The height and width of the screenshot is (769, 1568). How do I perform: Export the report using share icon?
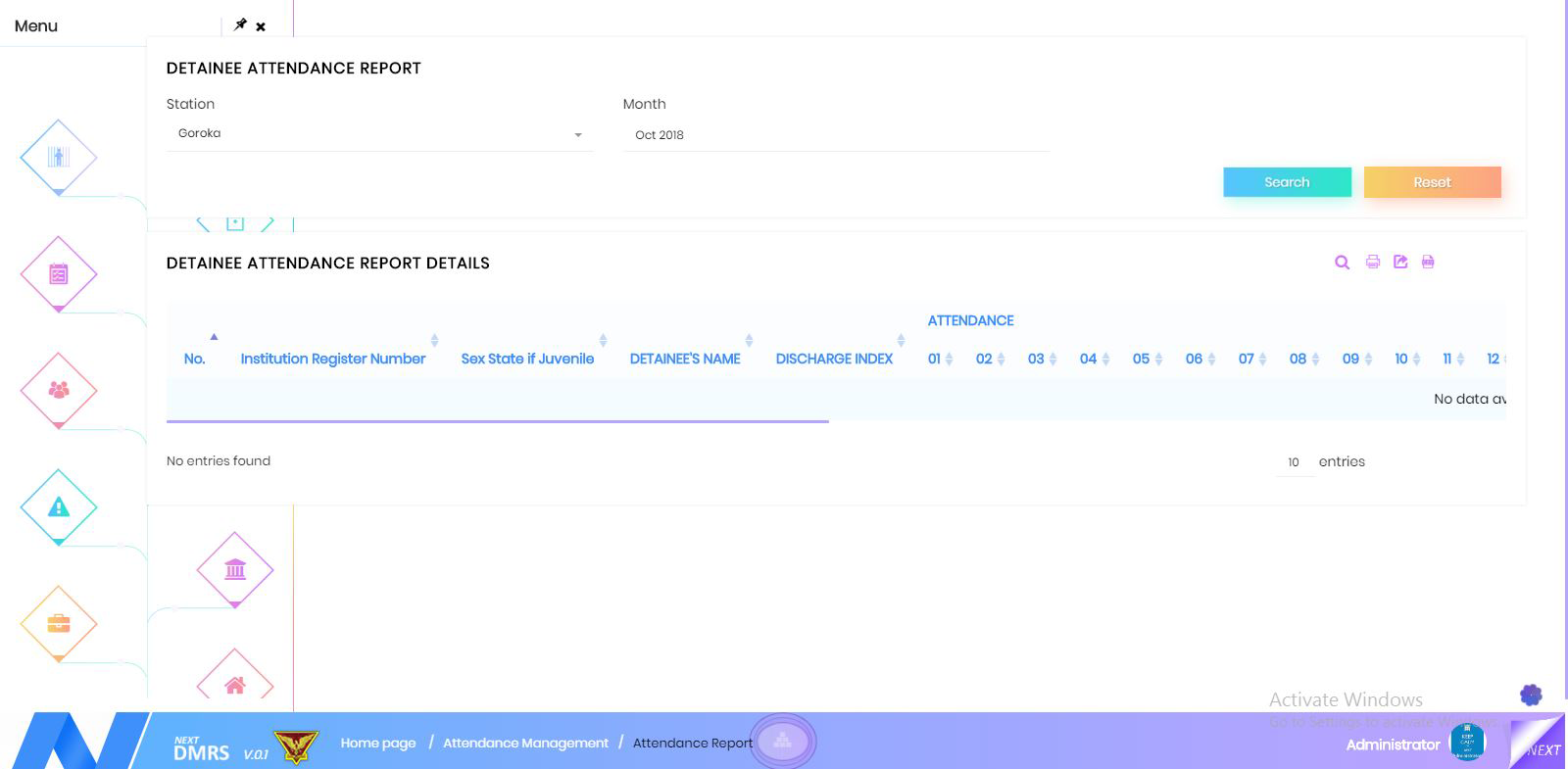tap(1400, 263)
